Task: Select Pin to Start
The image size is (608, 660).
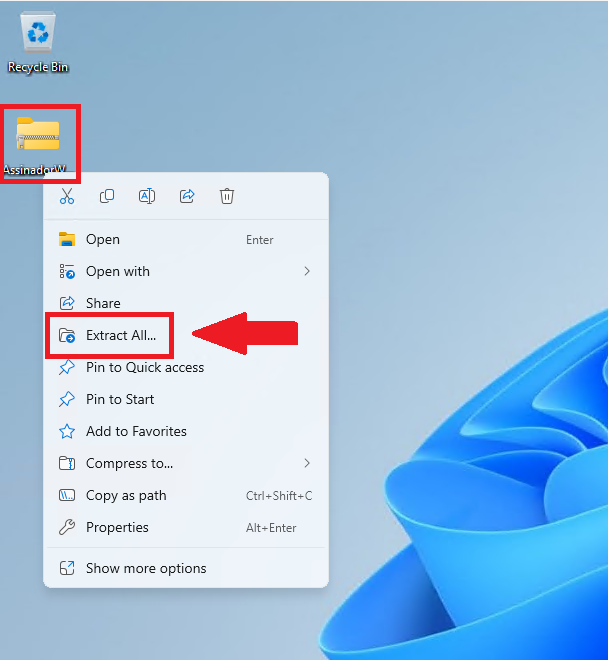Action: click(186, 399)
